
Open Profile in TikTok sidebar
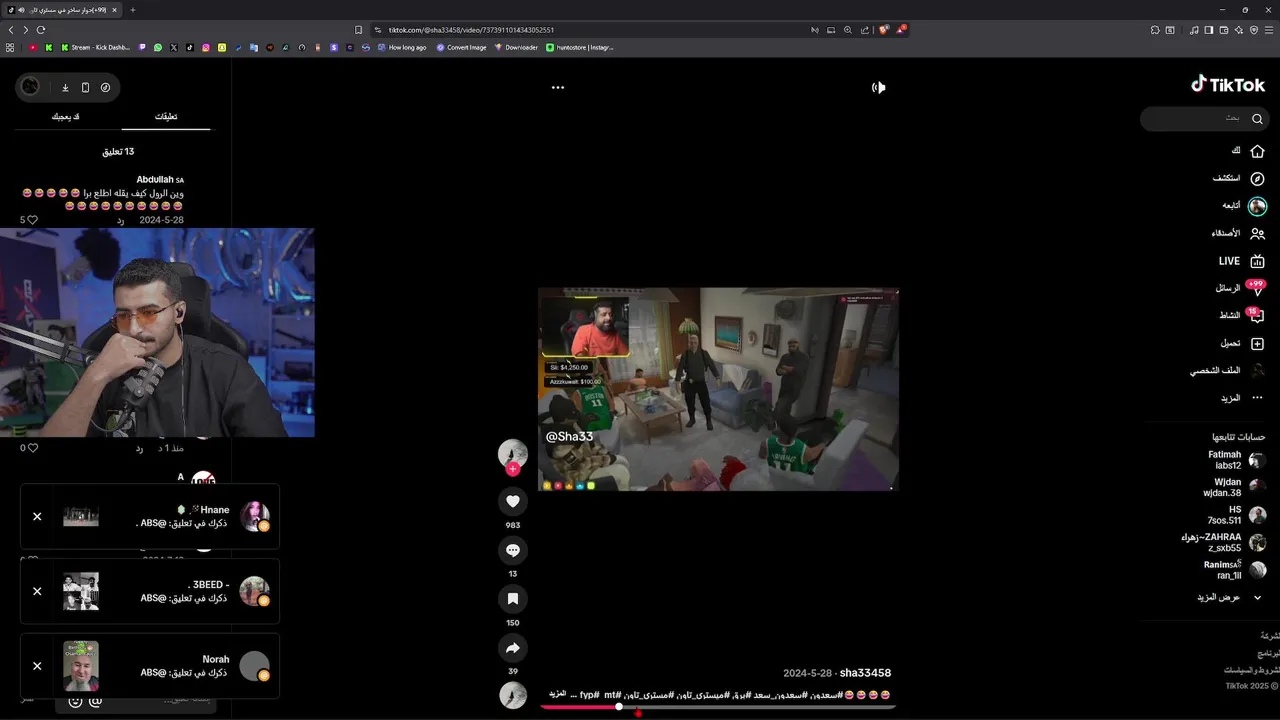coord(1227,370)
